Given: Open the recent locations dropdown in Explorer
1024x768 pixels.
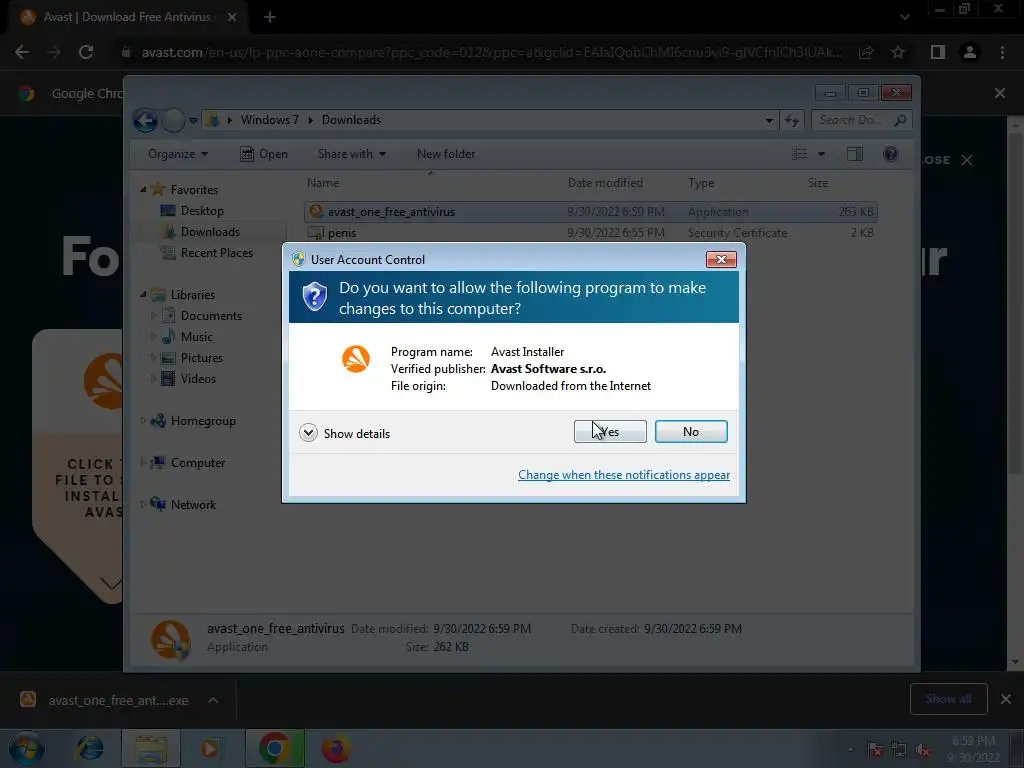Looking at the screenshot, I should tap(193, 120).
